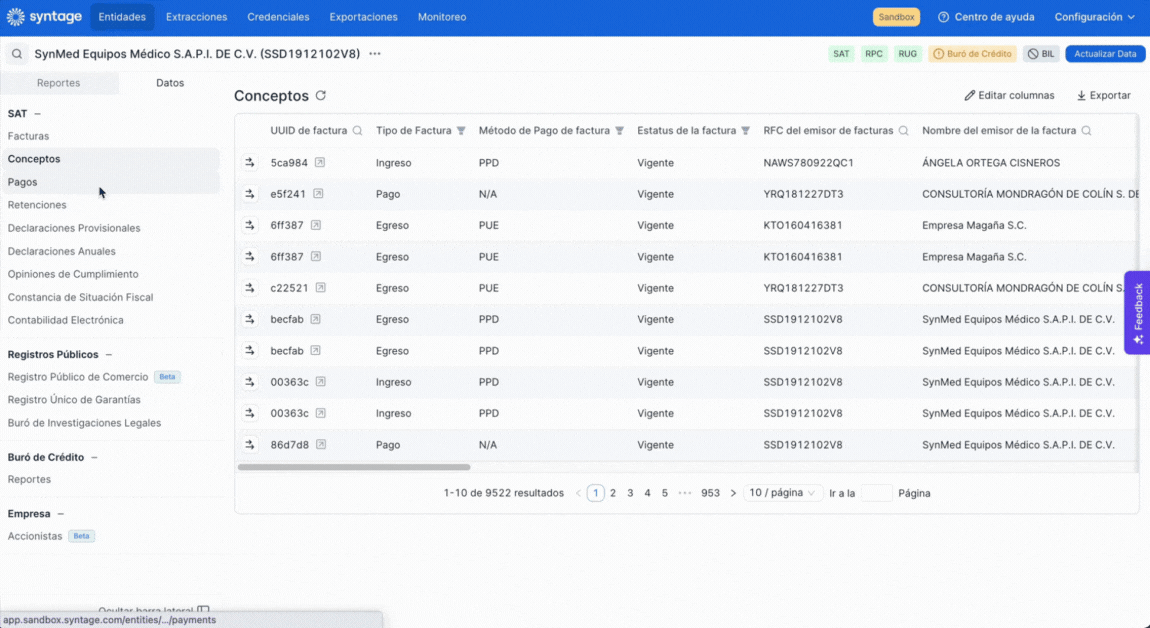Image resolution: width=1150 pixels, height=628 pixels.
Task: Click the orange Buró de Crédito badge
Action: tap(973, 54)
